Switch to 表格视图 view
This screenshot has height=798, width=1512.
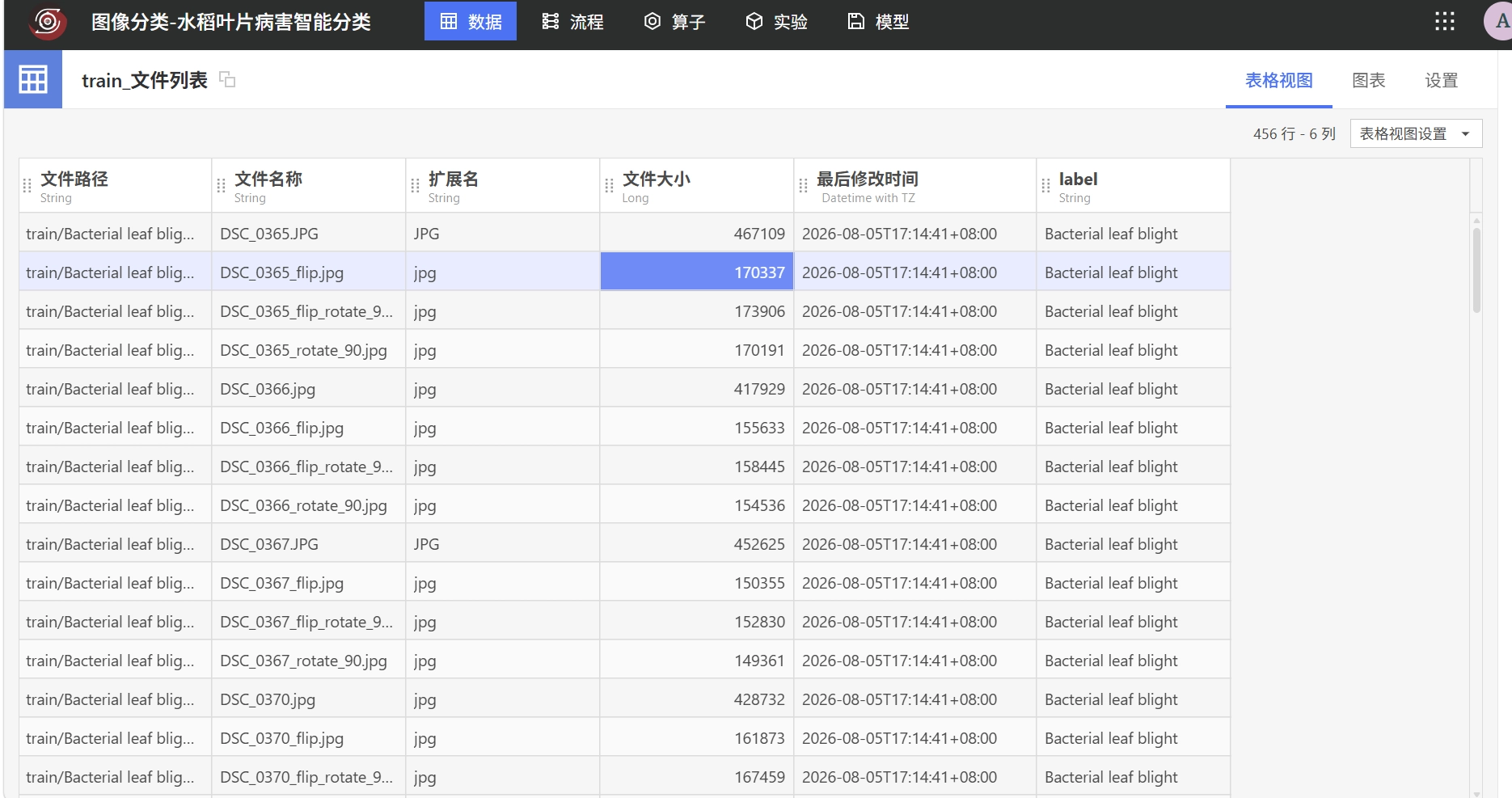1278,80
